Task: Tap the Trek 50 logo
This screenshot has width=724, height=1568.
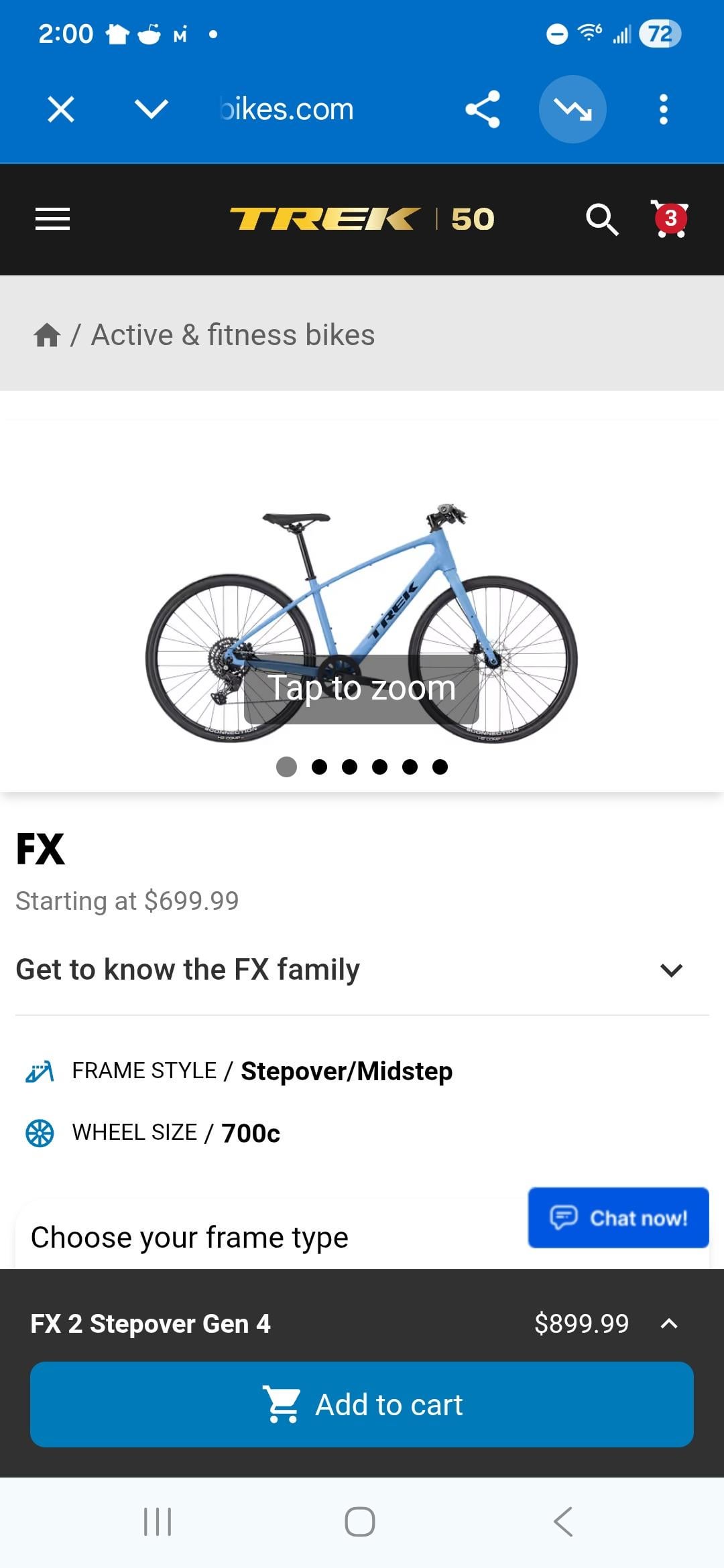Action: point(362,219)
